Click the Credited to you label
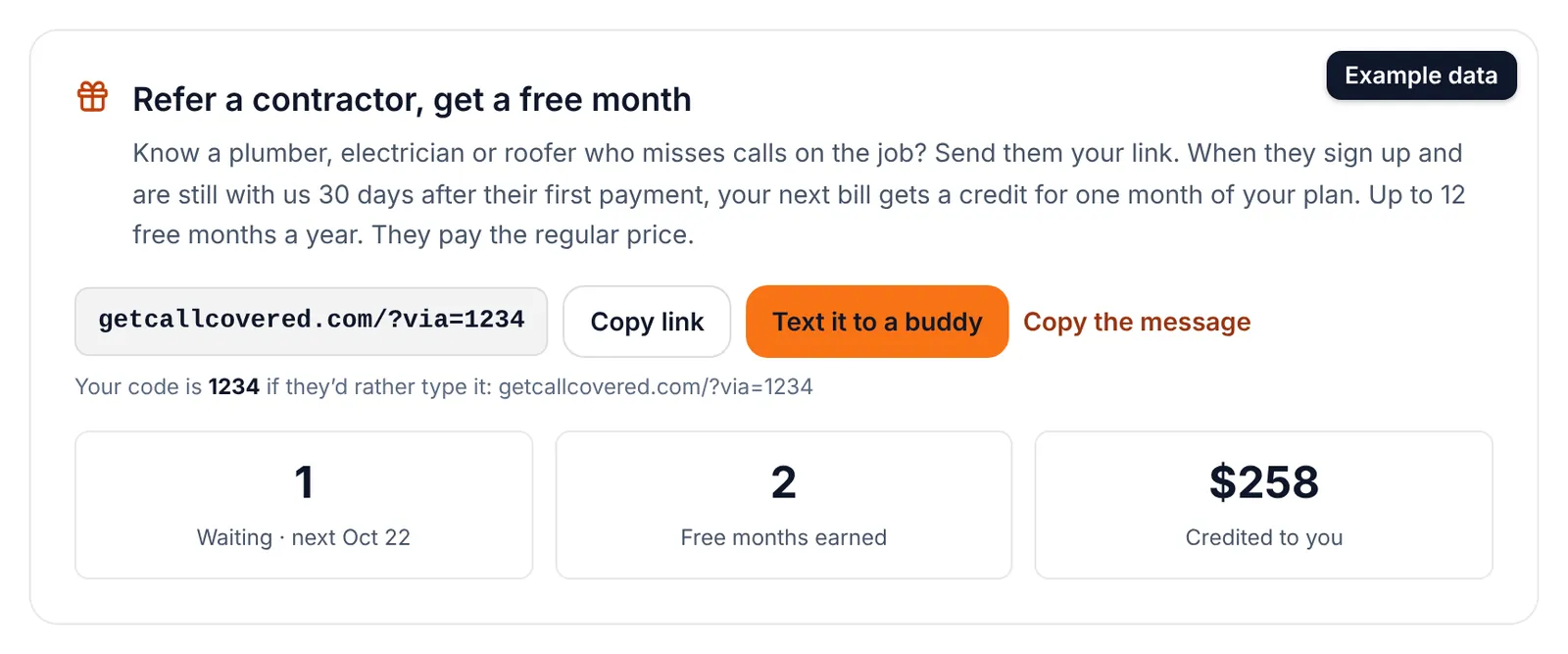 (x=1264, y=537)
